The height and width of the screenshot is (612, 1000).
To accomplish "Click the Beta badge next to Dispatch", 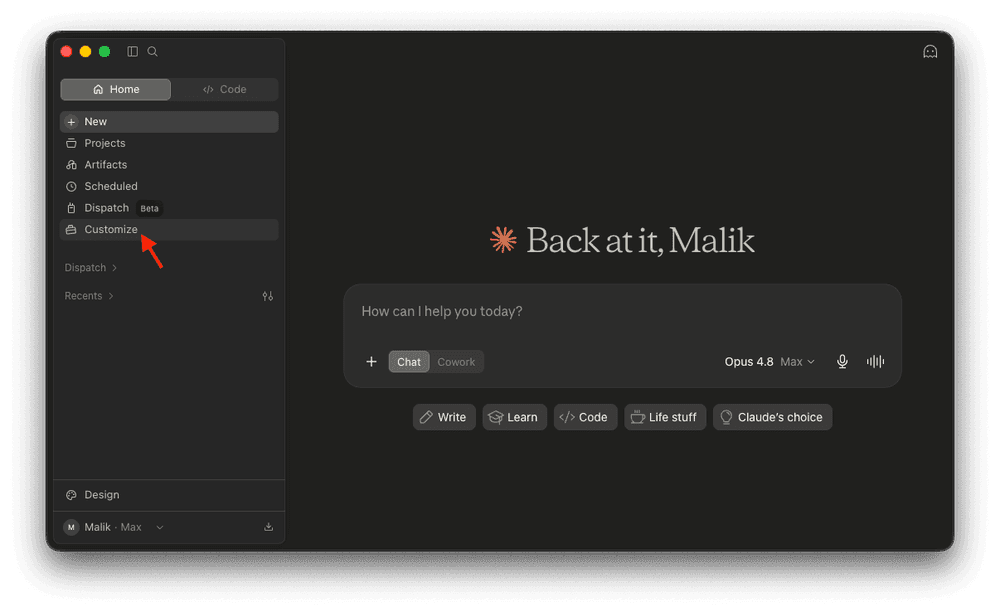I will coord(149,208).
